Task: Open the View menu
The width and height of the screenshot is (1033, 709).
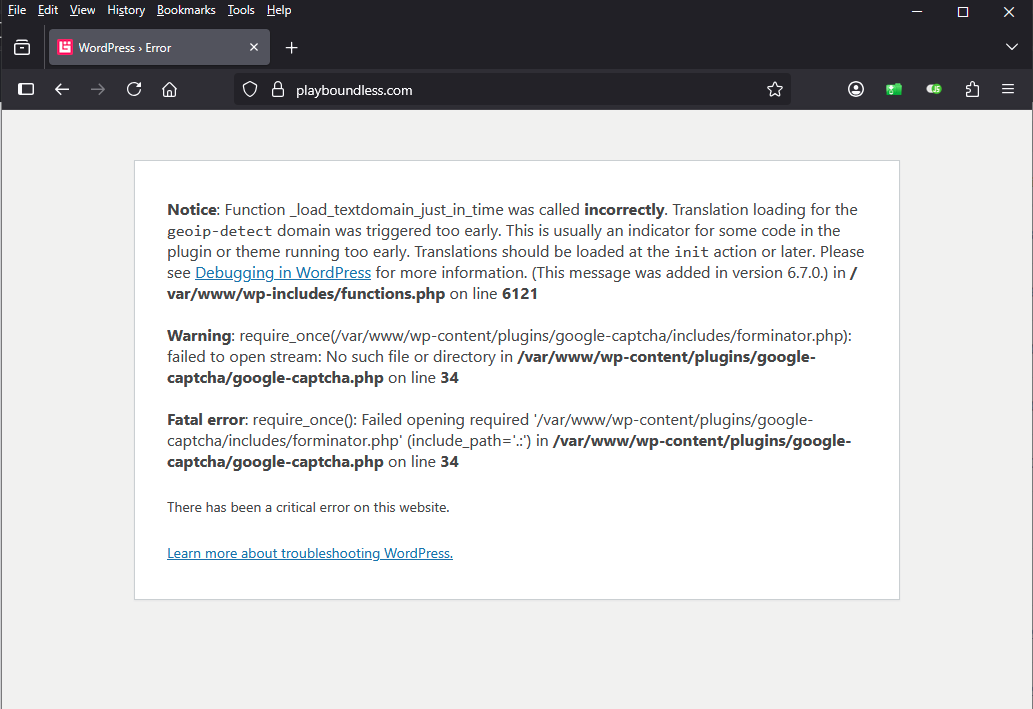Action: (x=82, y=10)
